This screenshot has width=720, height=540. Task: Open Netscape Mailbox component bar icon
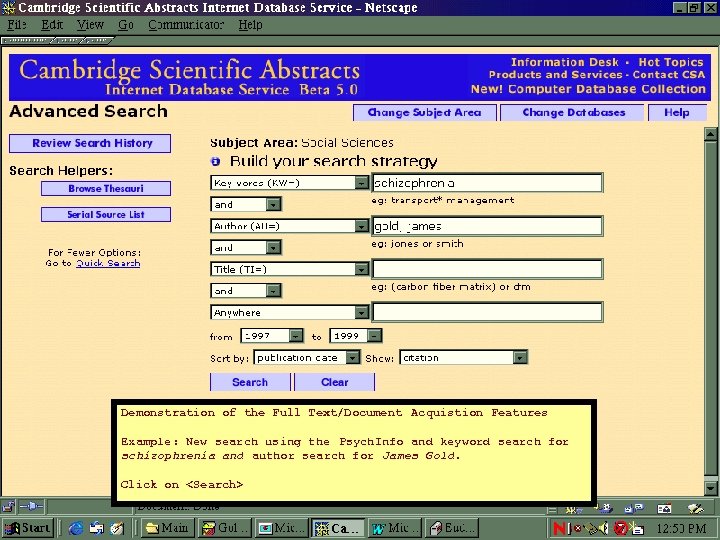point(604,508)
